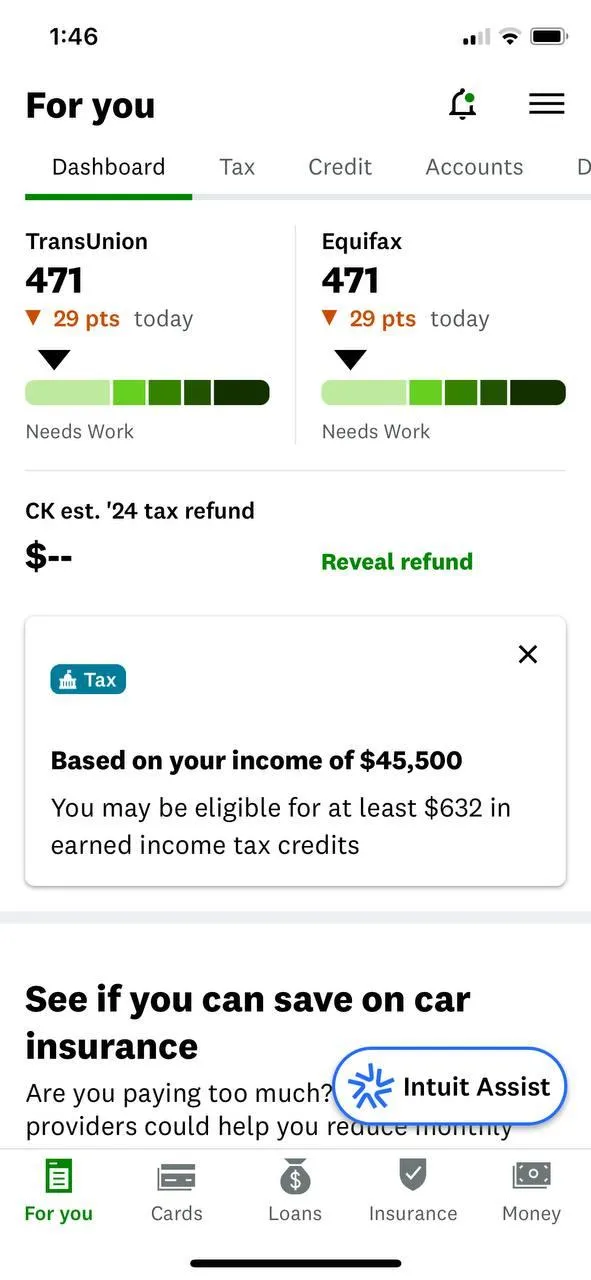The width and height of the screenshot is (591, 1280).
Task: Open the Accounts tab
Action: pyautogui.click(x=474, y=167)
